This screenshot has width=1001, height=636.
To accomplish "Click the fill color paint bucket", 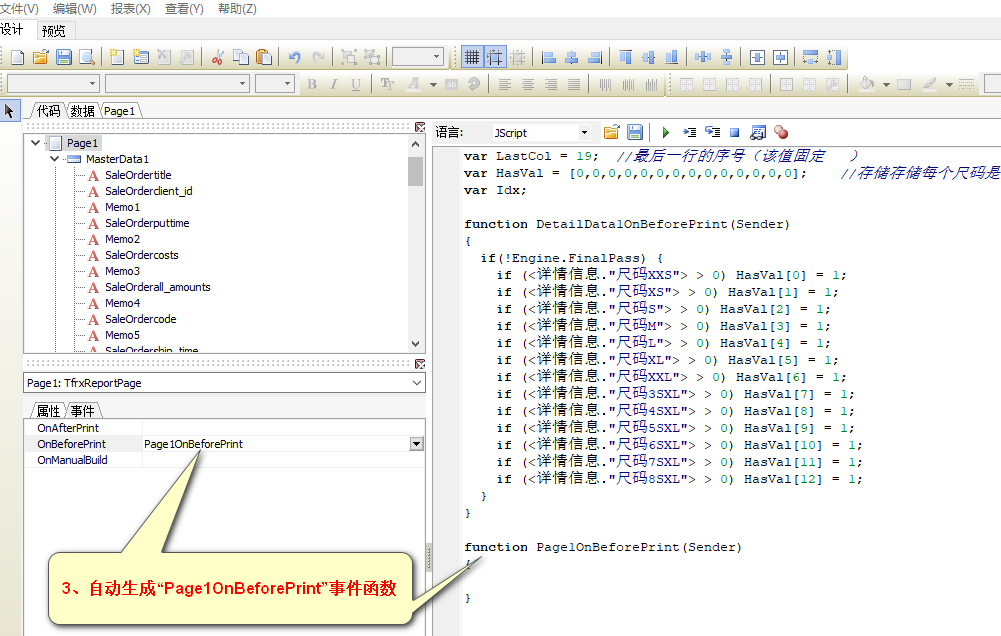I will tap(866, 84).
